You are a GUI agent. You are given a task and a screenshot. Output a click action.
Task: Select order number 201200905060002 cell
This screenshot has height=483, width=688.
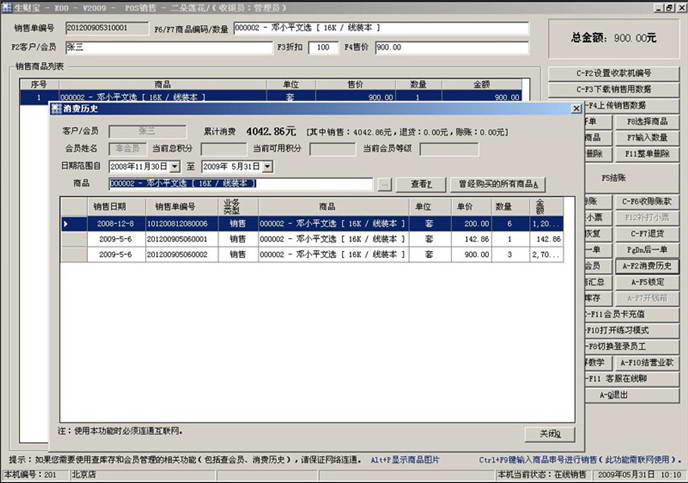point(182,254)
